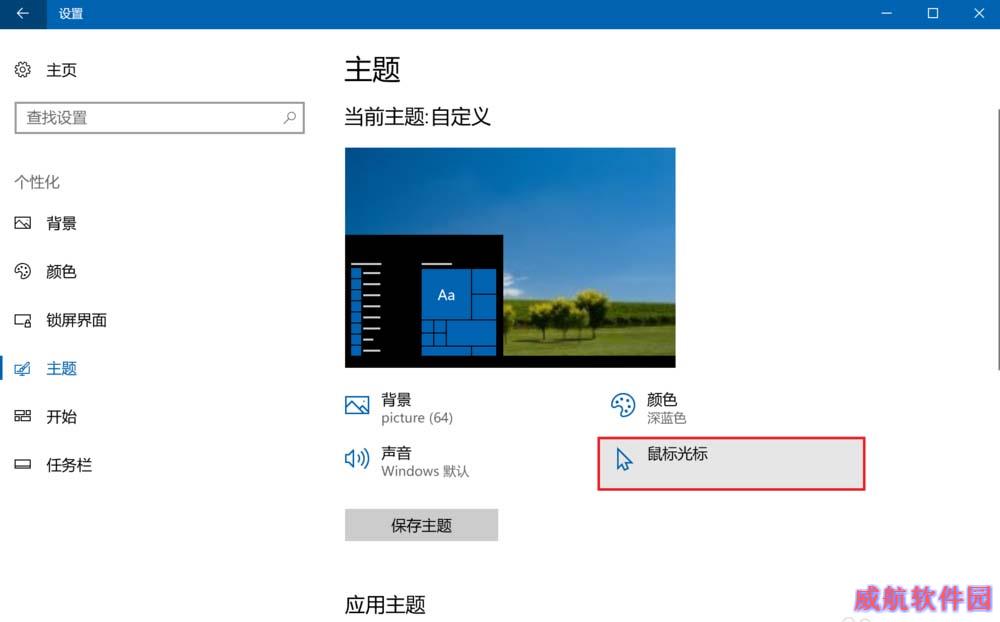Open the color palette icon under preview
1000x622 pixels.
[x=623, y=405]
